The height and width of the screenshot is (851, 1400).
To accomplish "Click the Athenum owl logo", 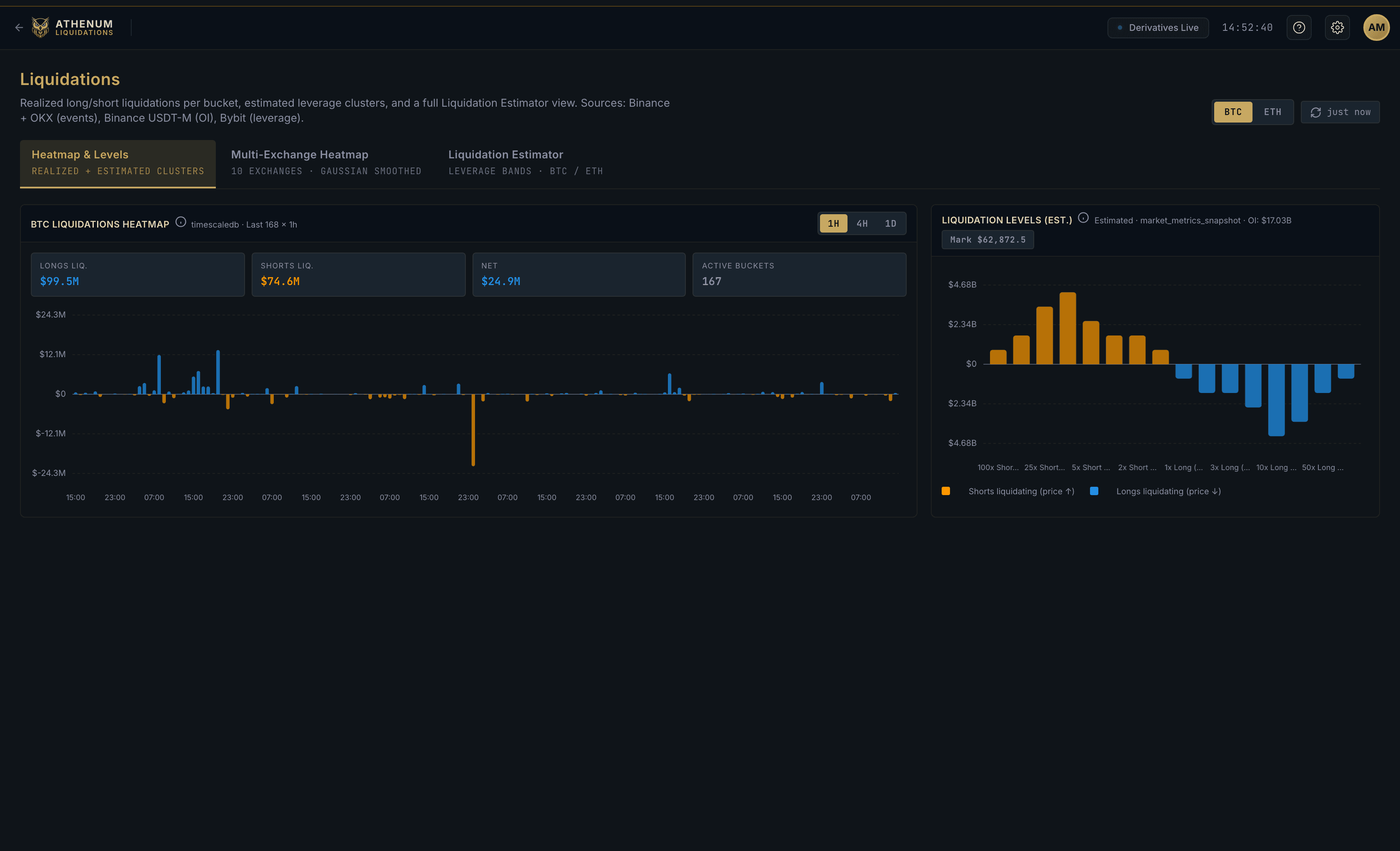I will click(40, 27).
